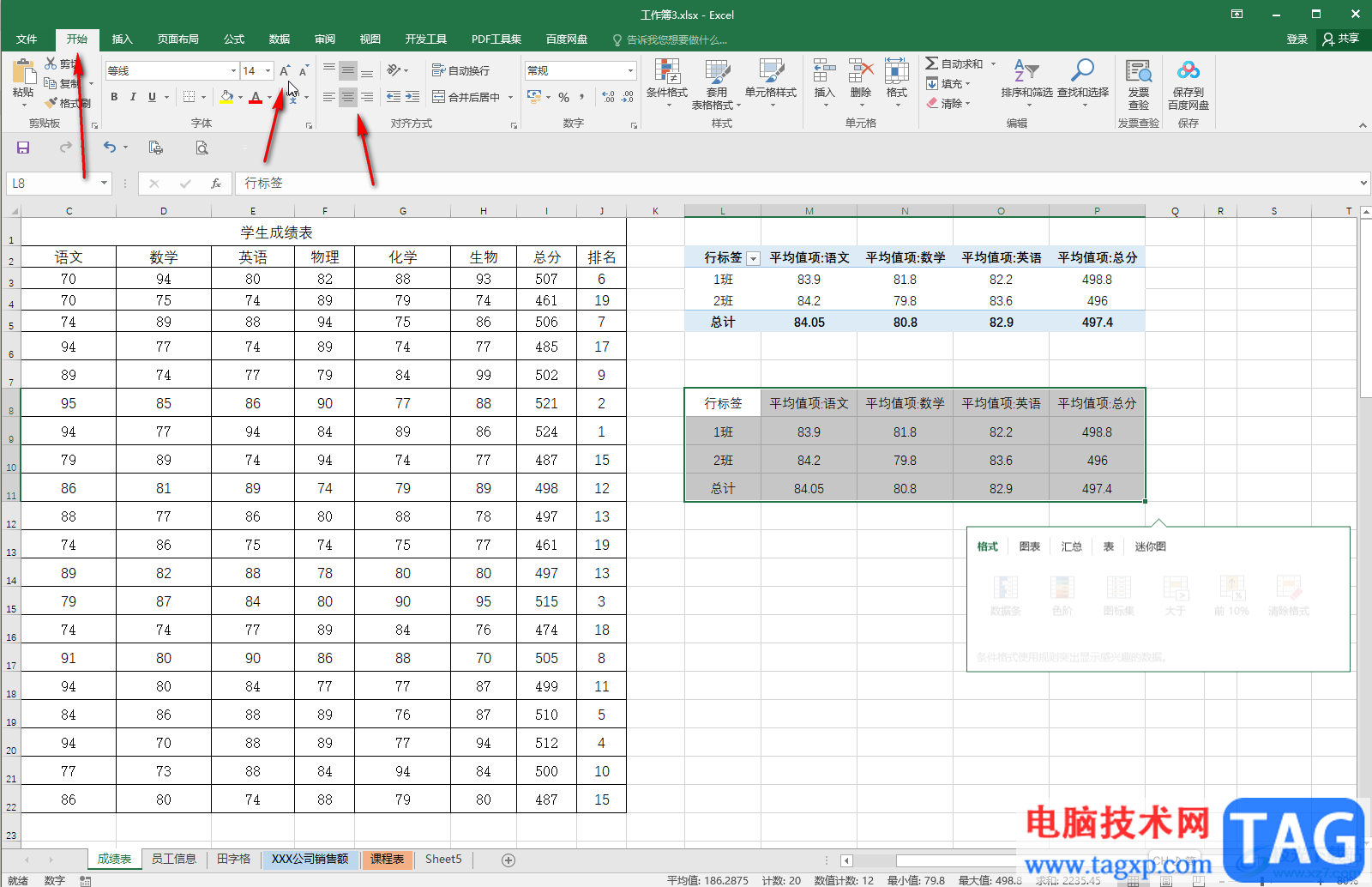The image size is (1372, 887).
Task: Click the Increase Font Size icon
Action: (285, 71)
